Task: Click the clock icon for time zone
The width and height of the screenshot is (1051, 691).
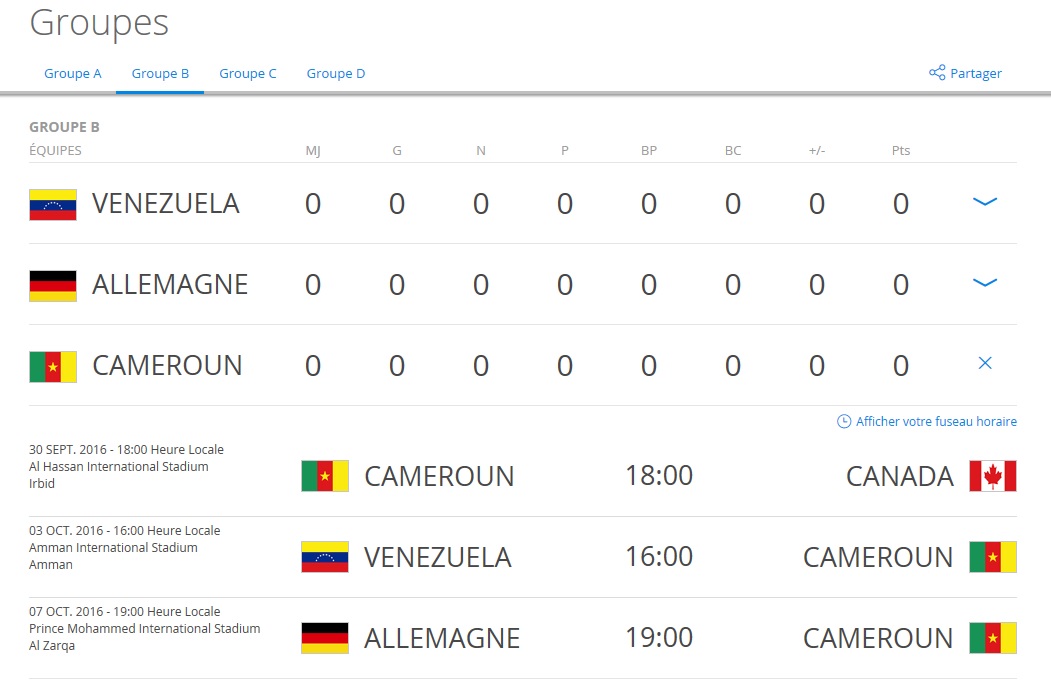Action: point(844,422)
